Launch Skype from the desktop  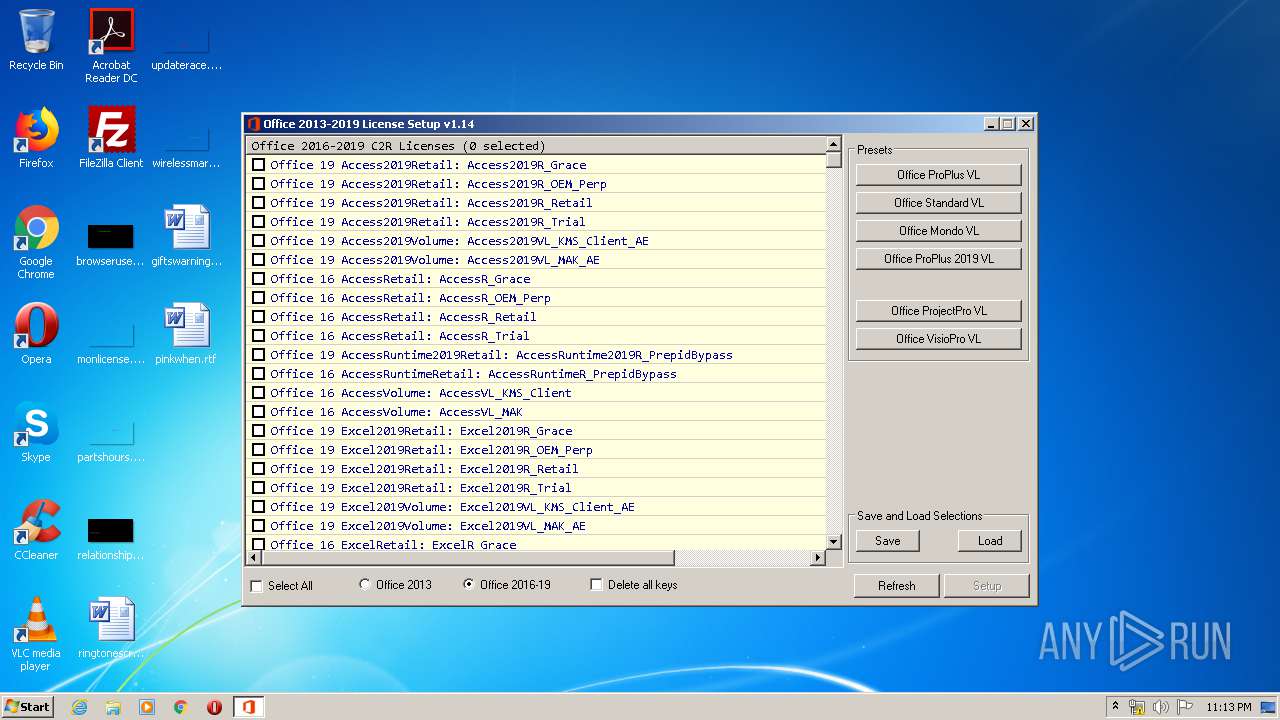36,432
